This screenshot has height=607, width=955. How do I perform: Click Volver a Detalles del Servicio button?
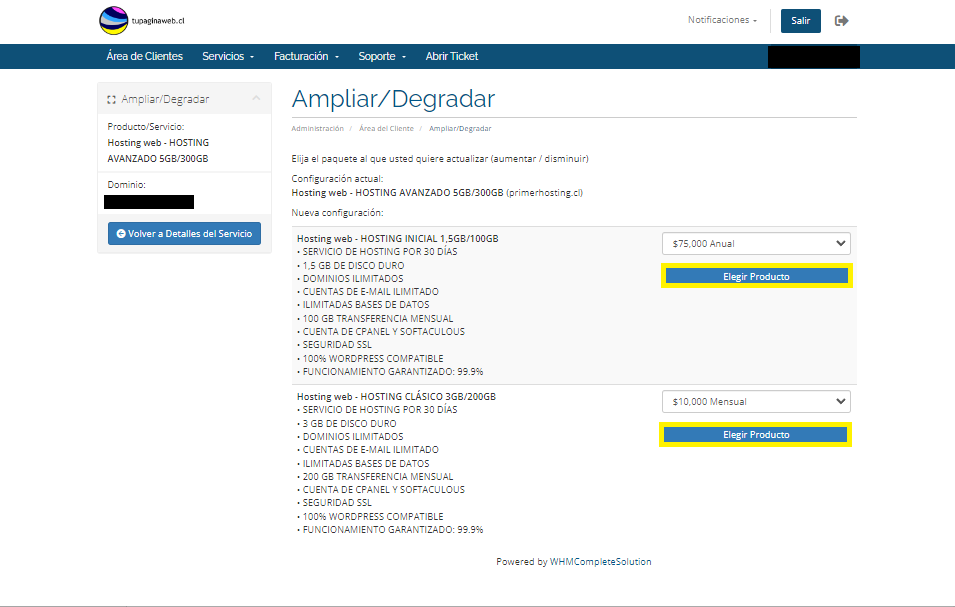(184, 233)
